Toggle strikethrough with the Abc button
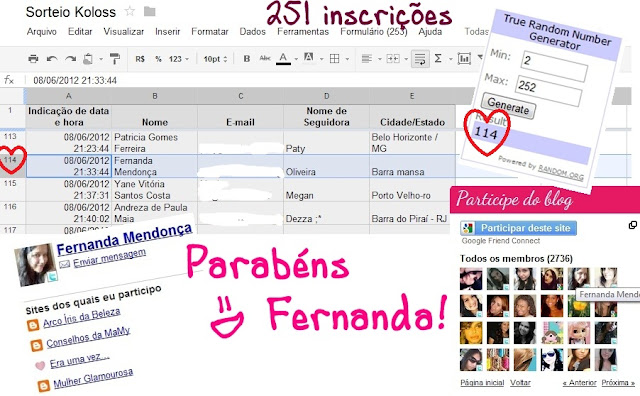 click(x=265, y=58)
